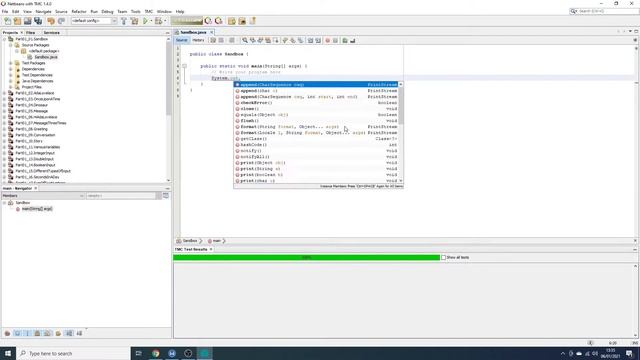Click the History view button
The height and width of the screenshot is (360, 640).
pos(198,40)
